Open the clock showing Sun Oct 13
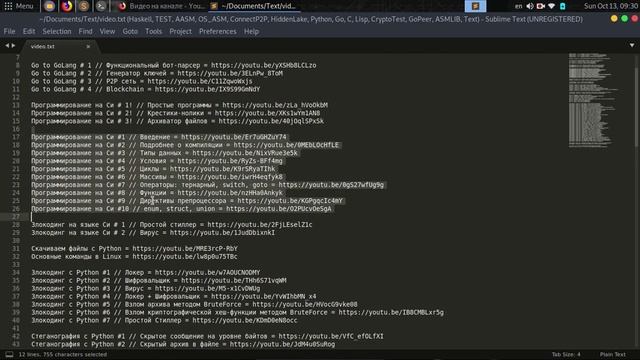The height and width of the screenshot is (360, 640). [611, 6]
